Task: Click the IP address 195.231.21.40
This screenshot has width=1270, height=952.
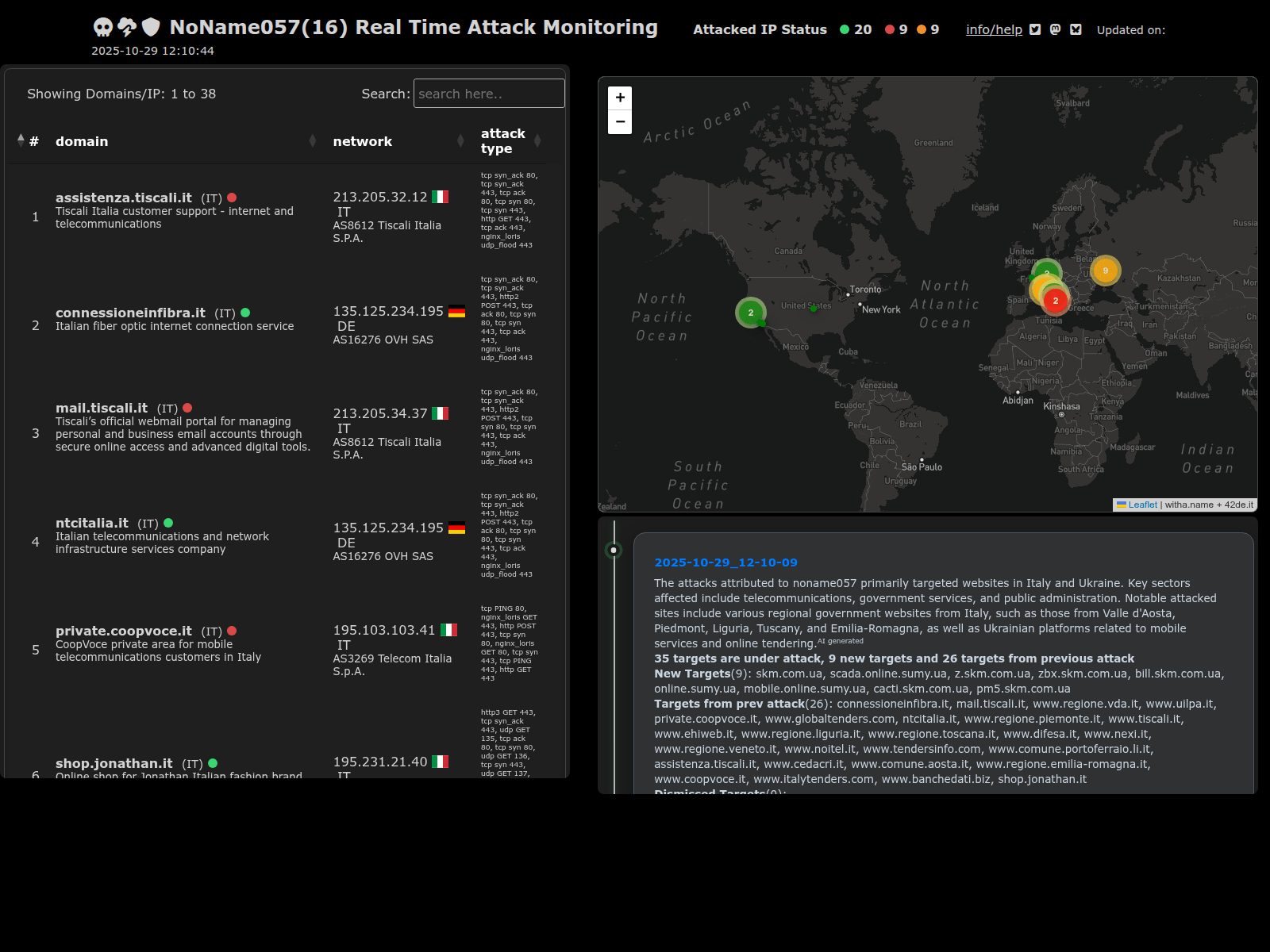Action: [380, 762]
